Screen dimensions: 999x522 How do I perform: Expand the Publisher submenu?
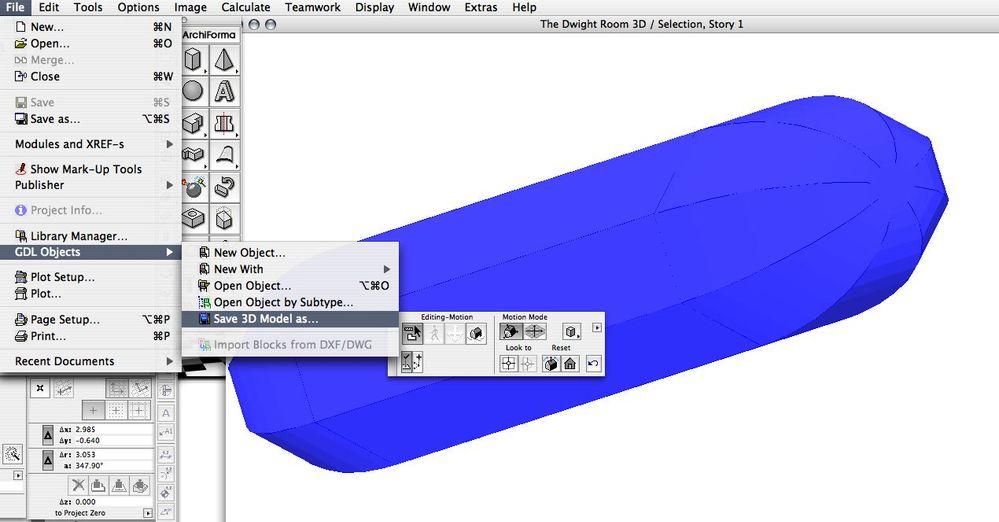click(90, 185)
